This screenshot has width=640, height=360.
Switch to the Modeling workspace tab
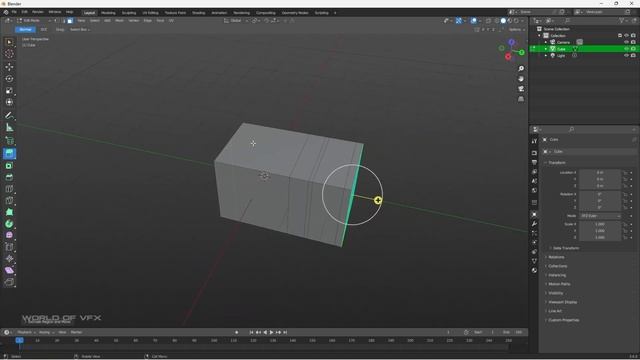tap(108, 13)
